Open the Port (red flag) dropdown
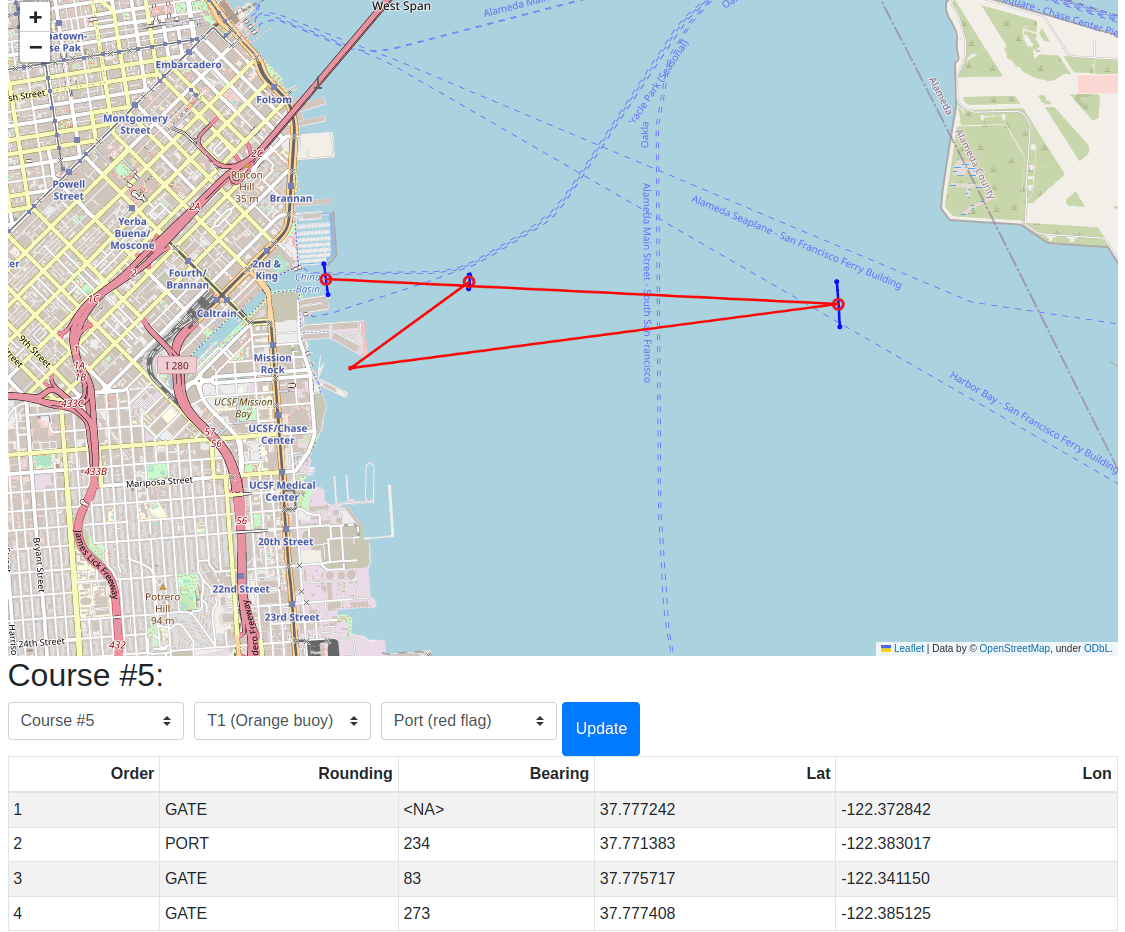 tap(469, 720)
